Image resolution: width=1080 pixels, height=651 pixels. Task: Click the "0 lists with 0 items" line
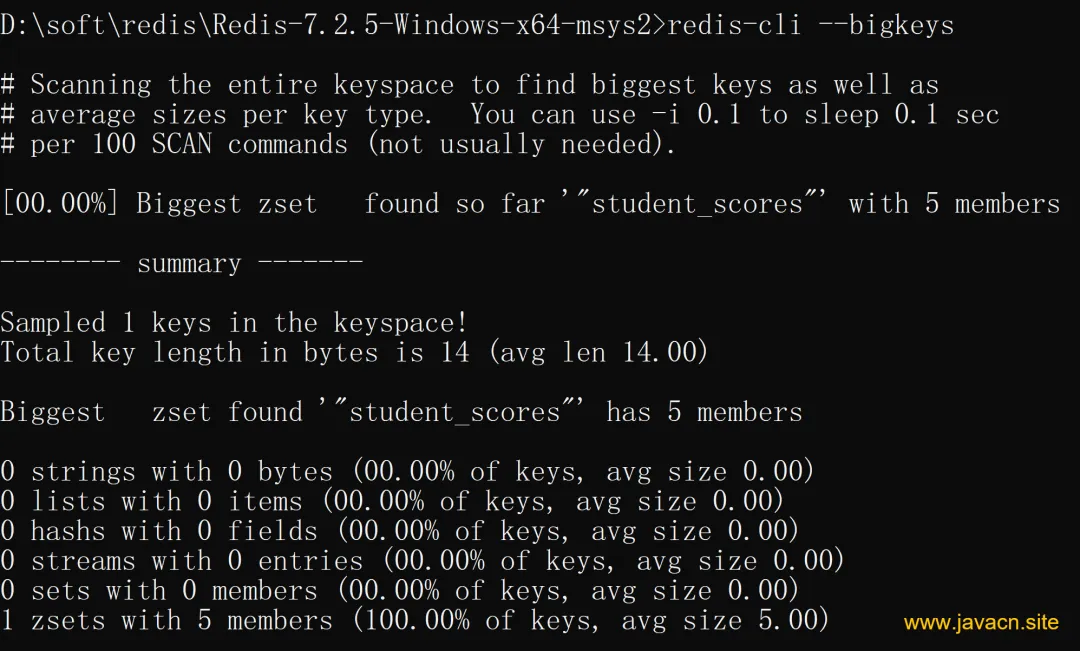[392, 501]
